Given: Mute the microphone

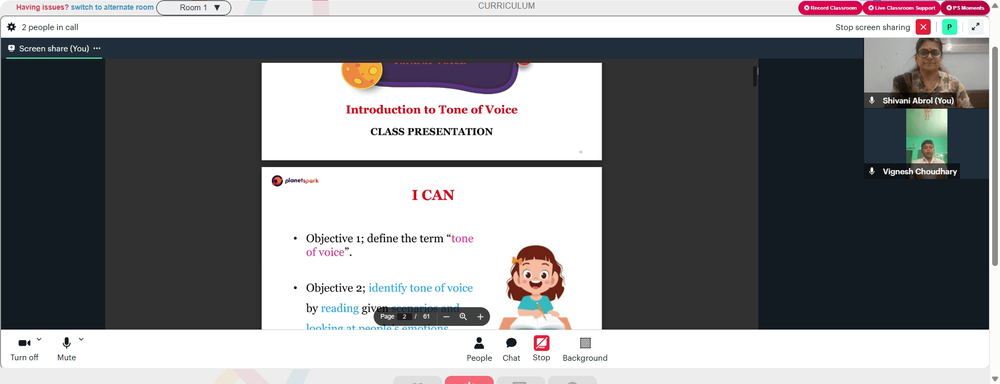Looking at the screenshot, I should 66,349.
